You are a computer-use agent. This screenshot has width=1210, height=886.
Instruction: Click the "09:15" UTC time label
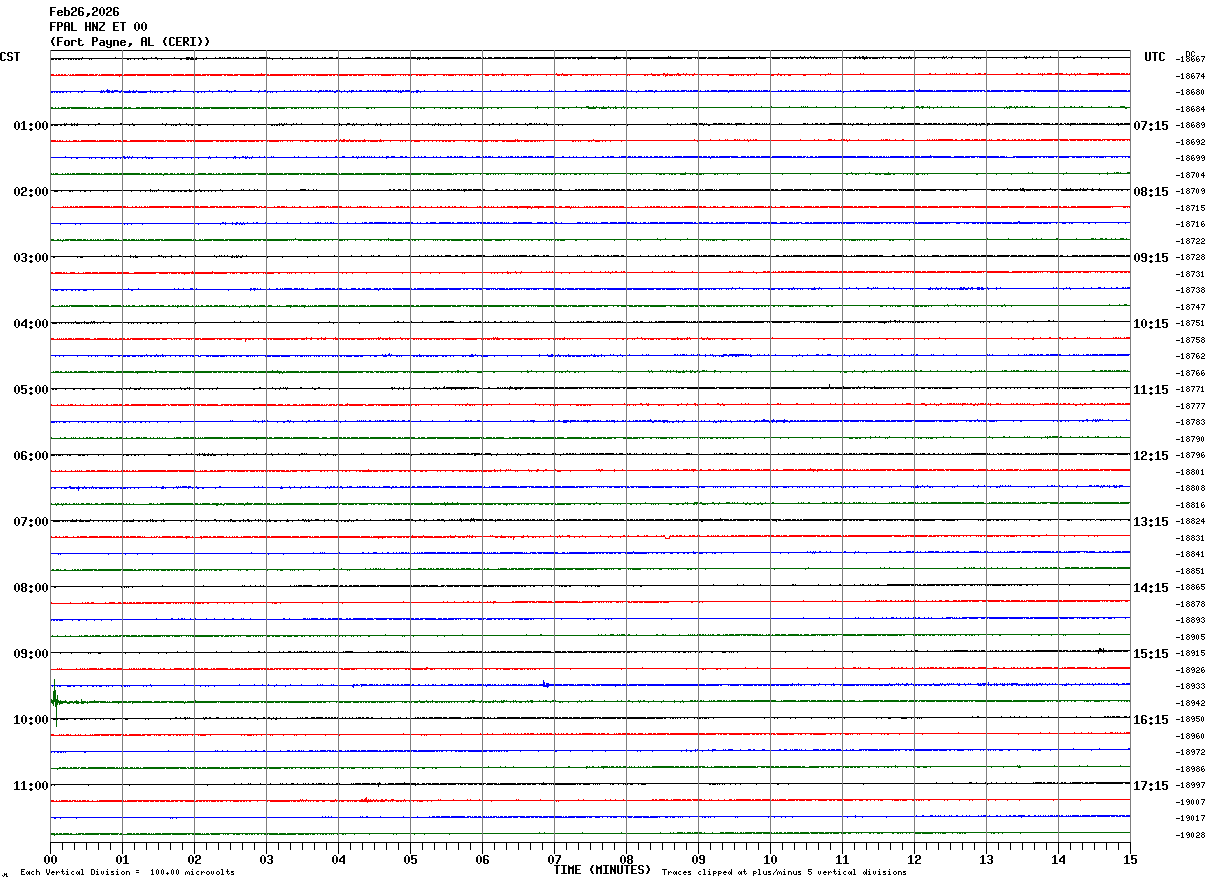point(1151,258)
